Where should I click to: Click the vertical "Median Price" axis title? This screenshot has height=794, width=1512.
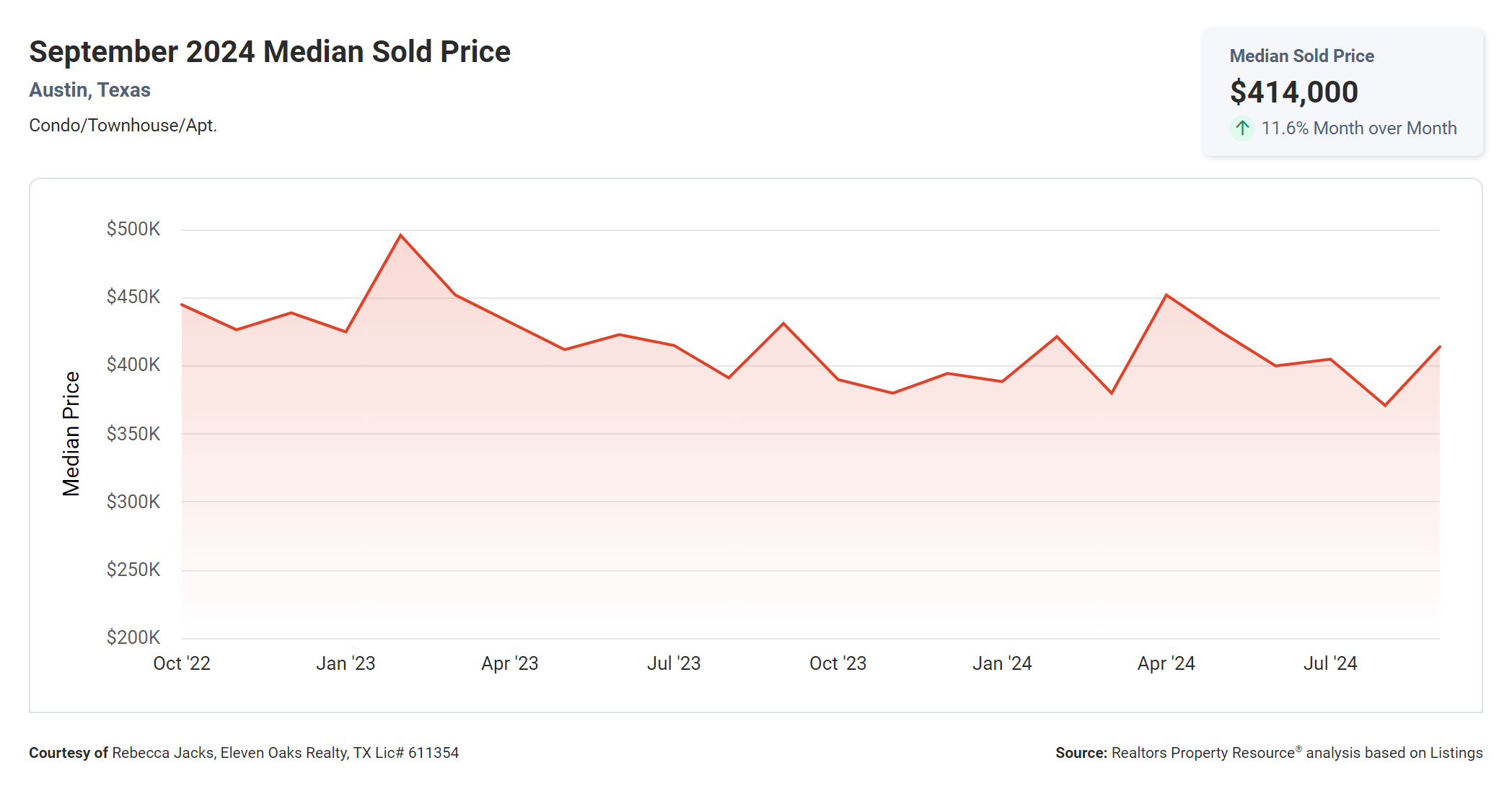(71, 433)
